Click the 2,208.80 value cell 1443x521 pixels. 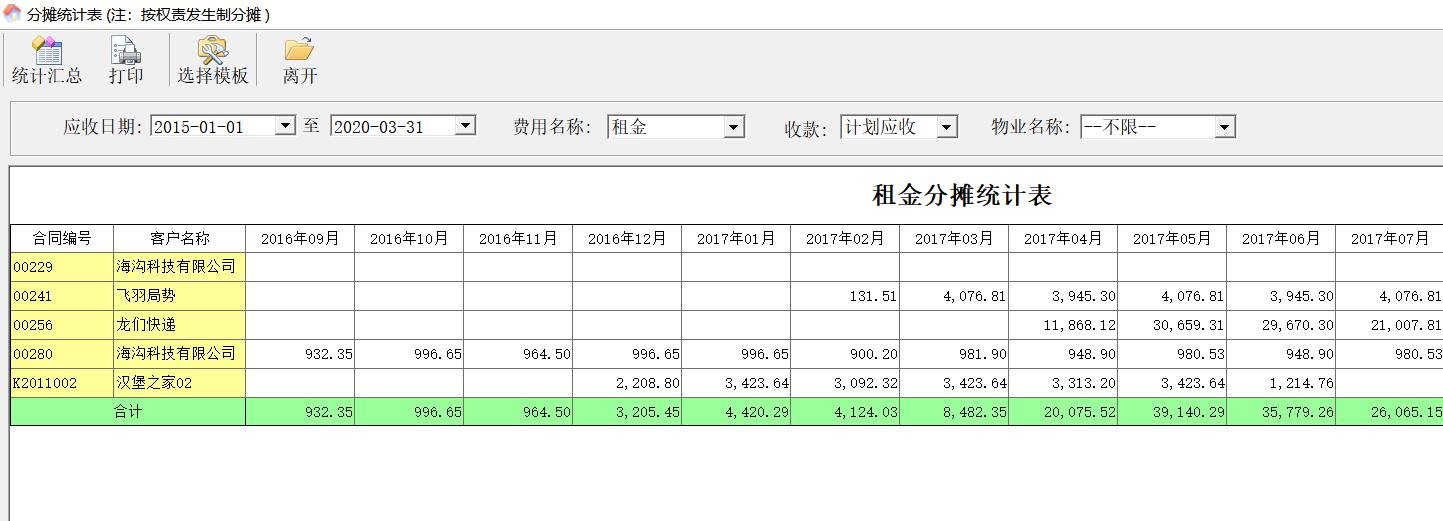pyautogui.click(x=627, y=383)
